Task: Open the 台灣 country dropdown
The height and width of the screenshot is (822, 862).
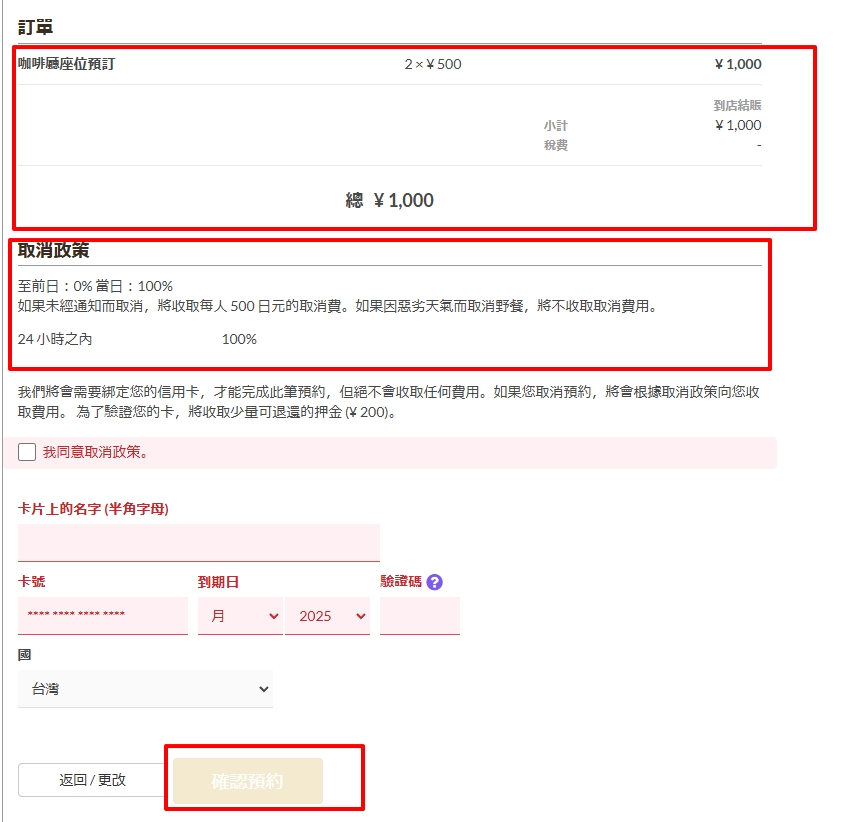Action: [145, 689]
